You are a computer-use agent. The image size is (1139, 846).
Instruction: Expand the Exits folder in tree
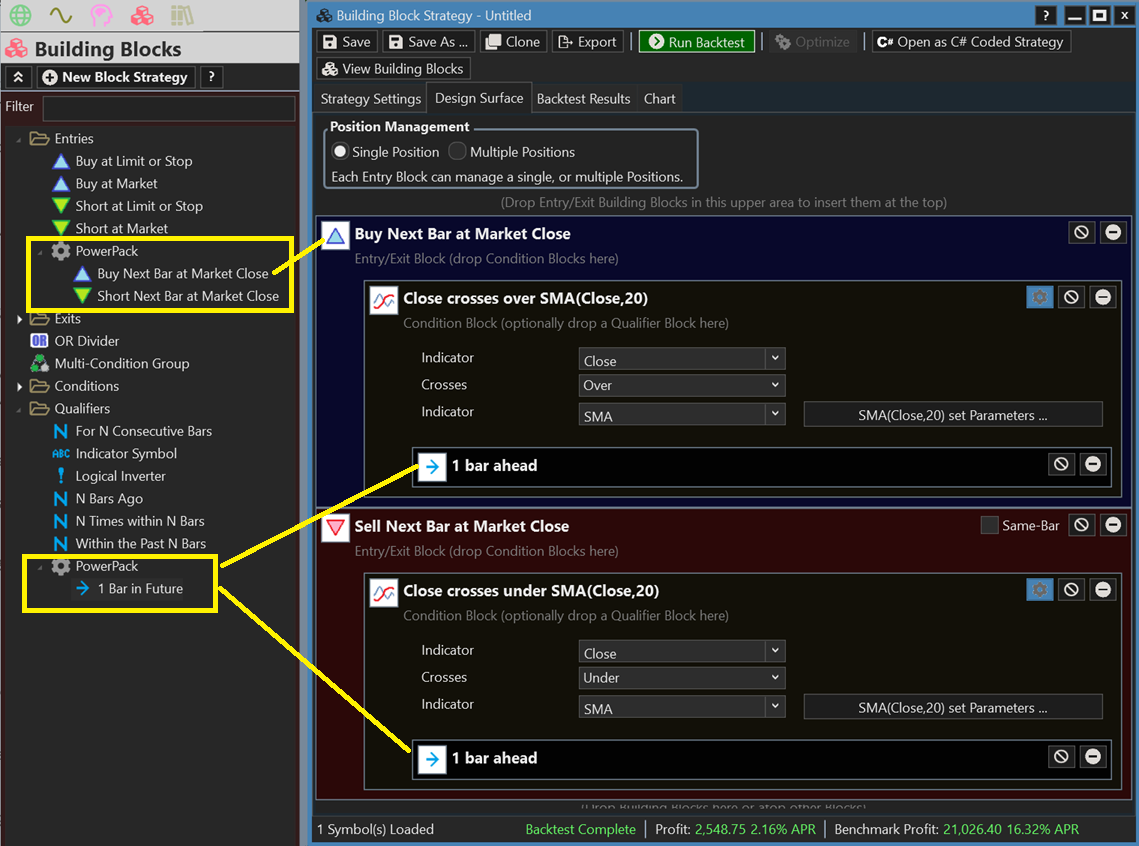[x=20, y=319]
